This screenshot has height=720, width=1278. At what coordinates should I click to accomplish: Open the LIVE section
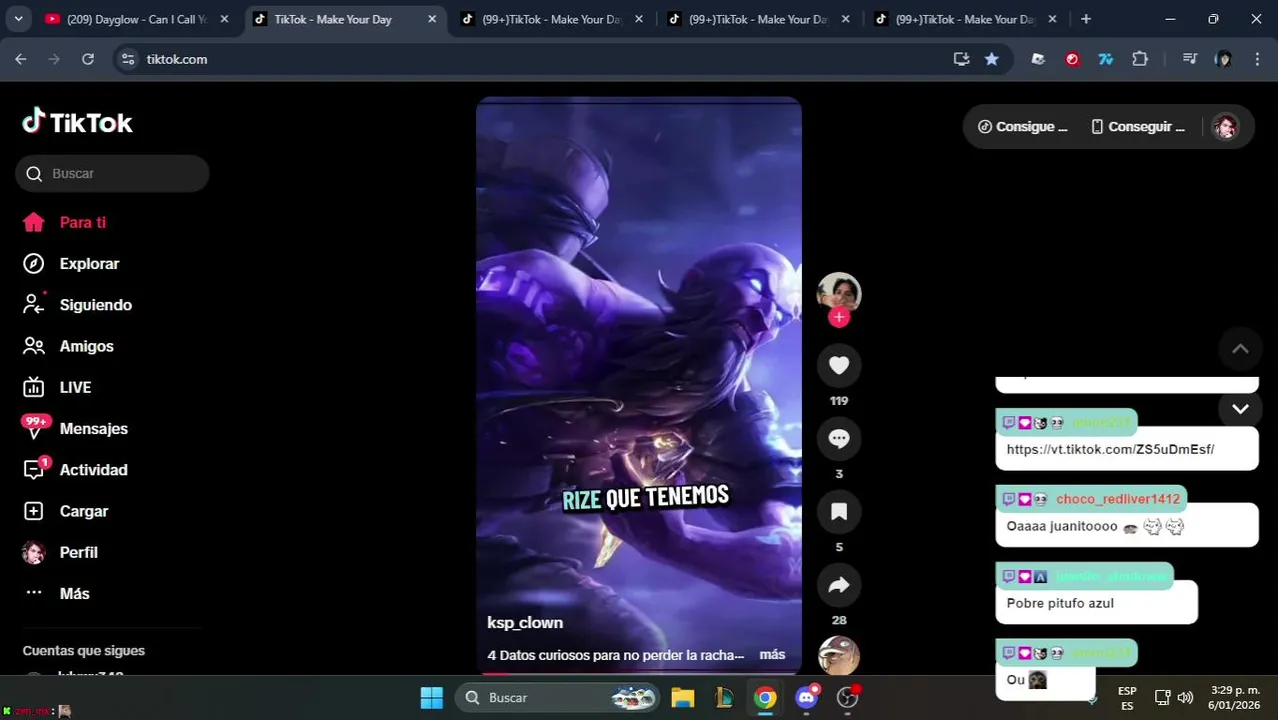pos(57,387)
